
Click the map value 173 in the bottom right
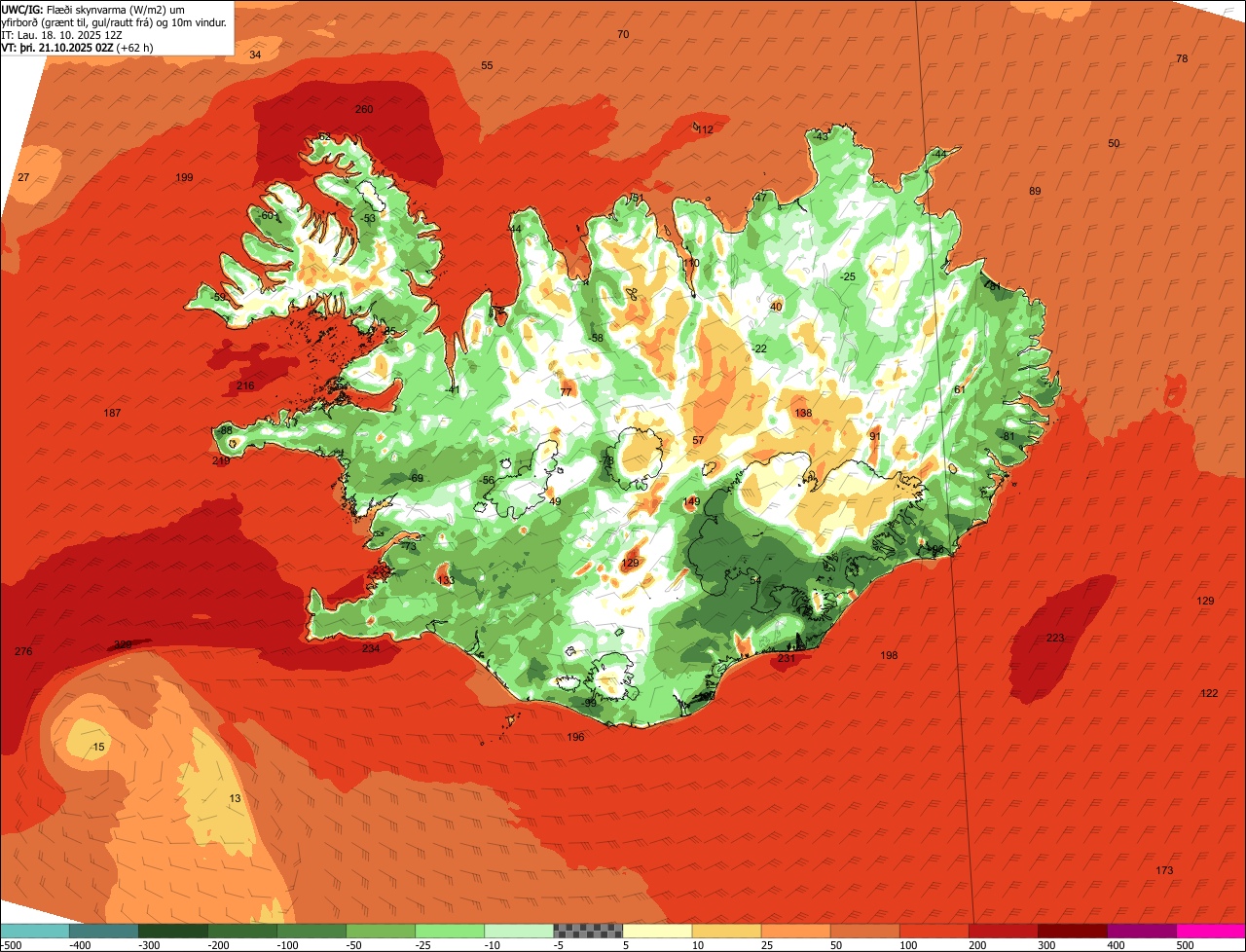pyautogui.click(x=1164, y=870)
